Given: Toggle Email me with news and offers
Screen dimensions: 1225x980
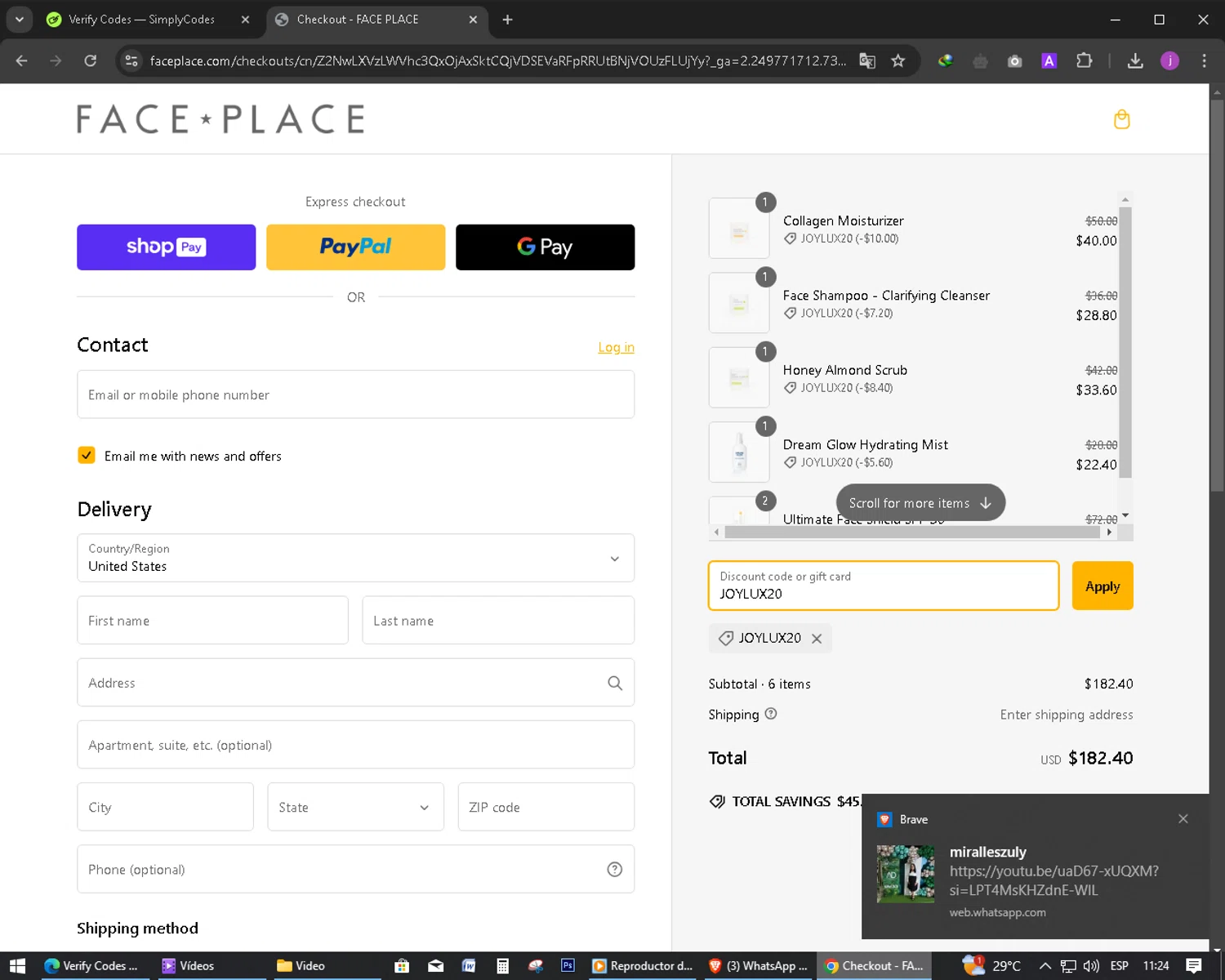Looking at the screenshot, I should pos(87,455).
